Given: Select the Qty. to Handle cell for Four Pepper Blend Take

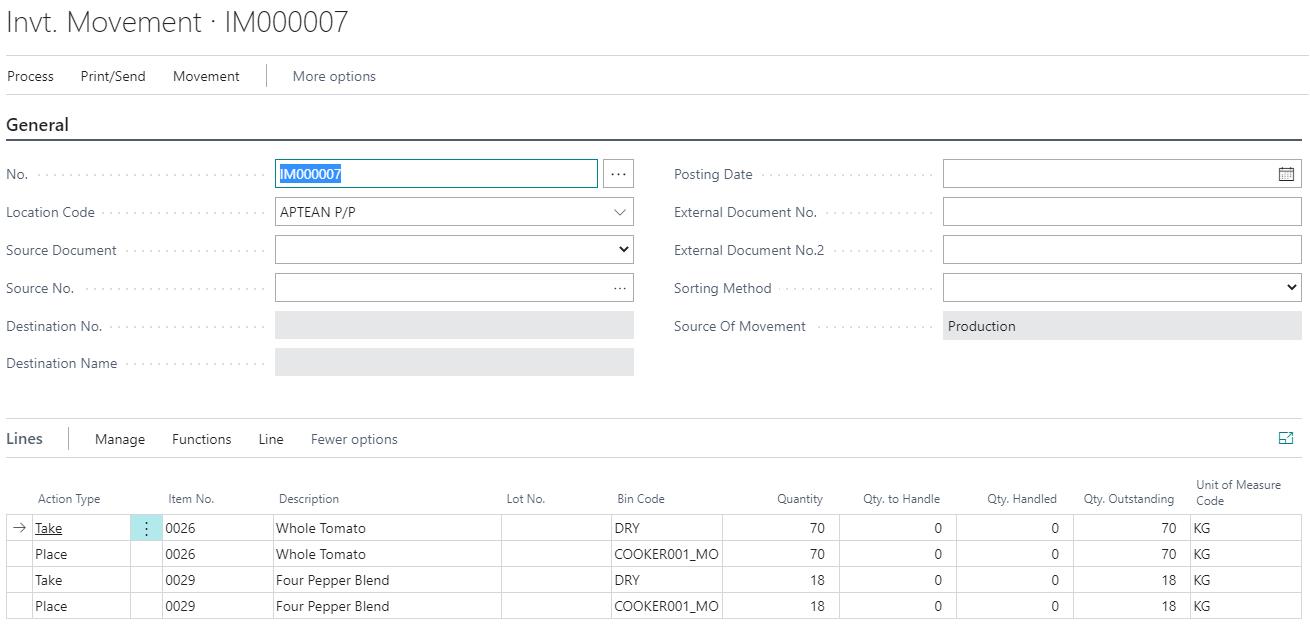Looking at the screenshot, I should point(897,580).
